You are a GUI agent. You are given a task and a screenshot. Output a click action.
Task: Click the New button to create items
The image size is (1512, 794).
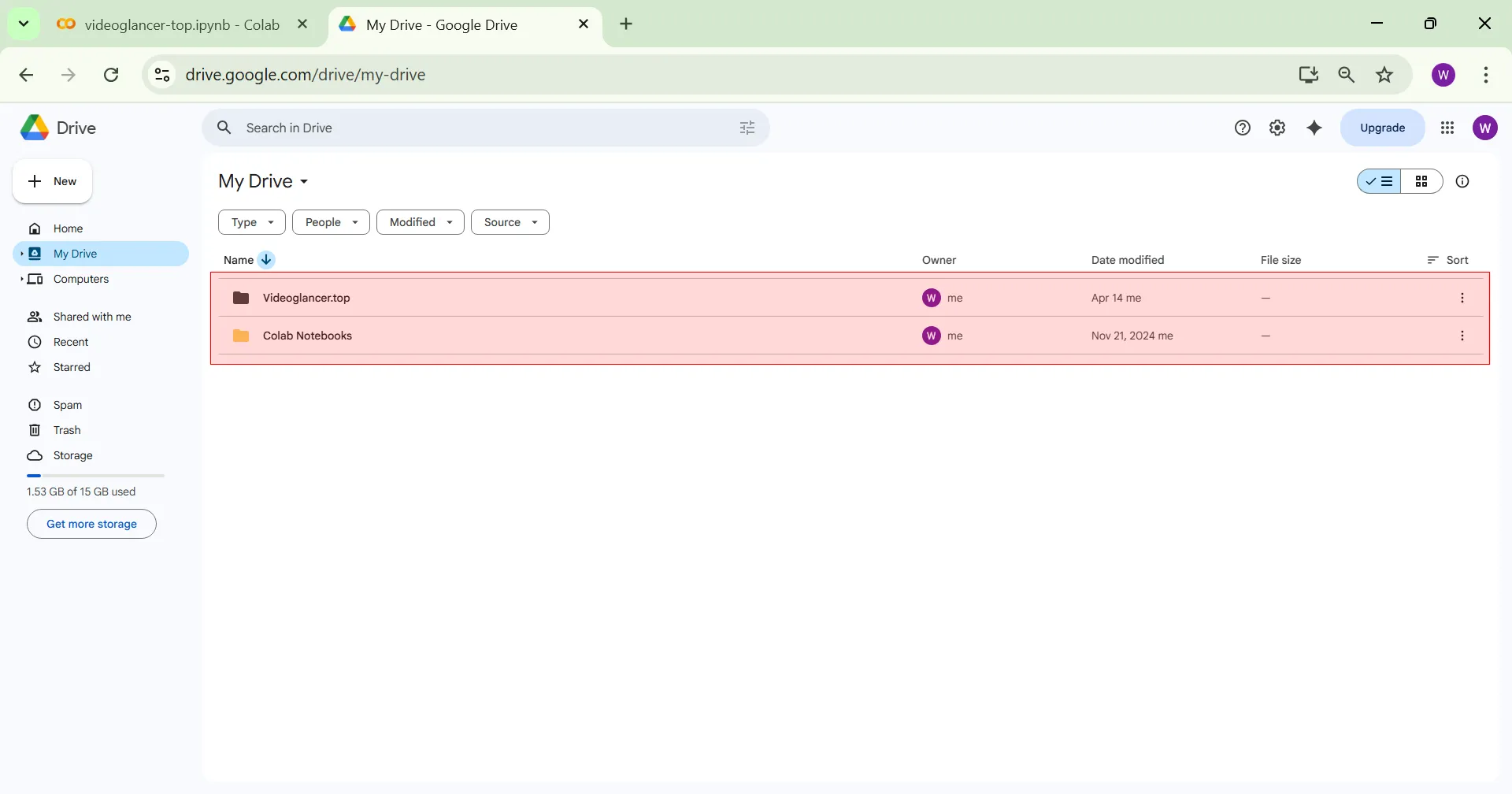(x=52, y=181)
